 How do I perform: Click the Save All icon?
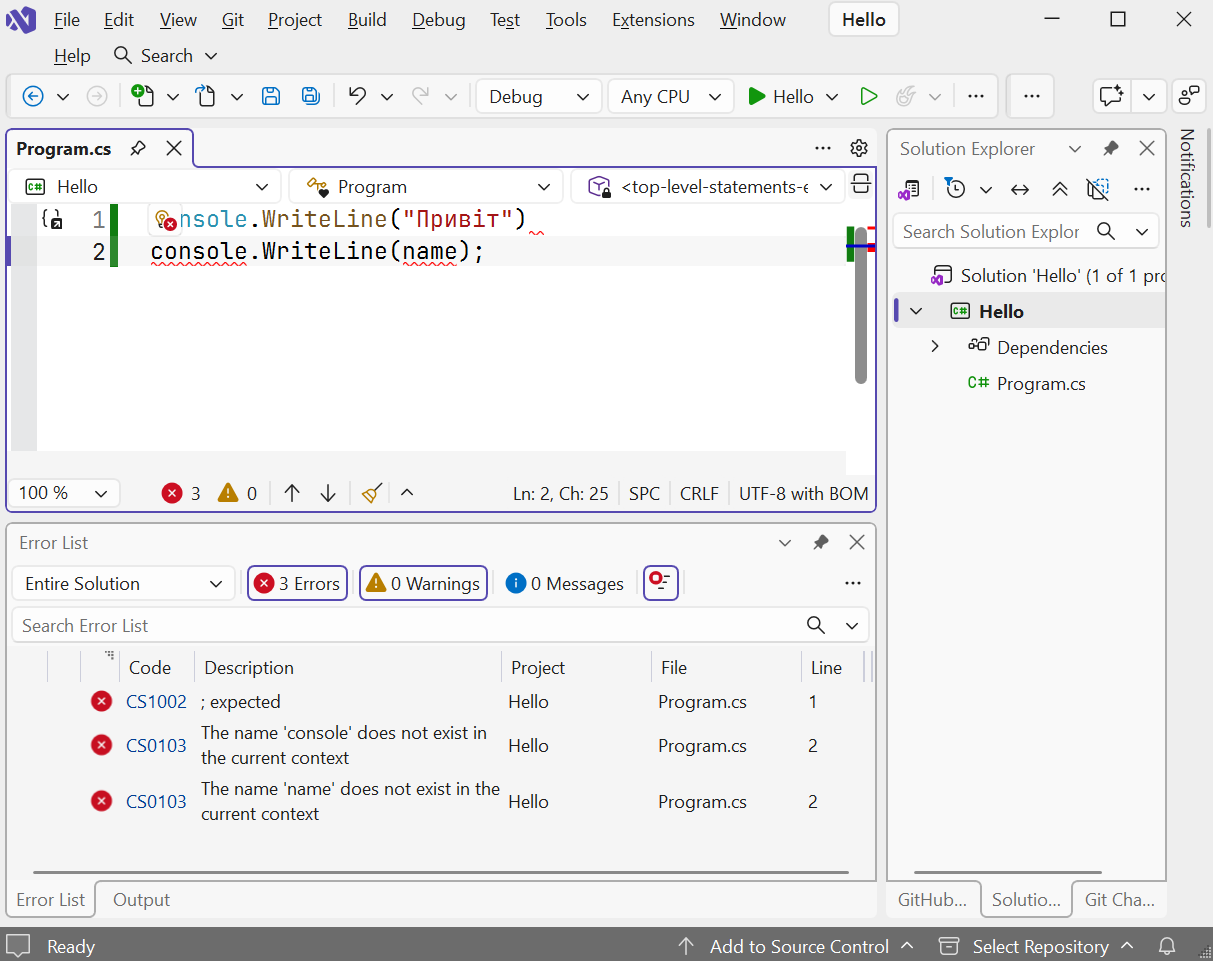coord(311,96)
